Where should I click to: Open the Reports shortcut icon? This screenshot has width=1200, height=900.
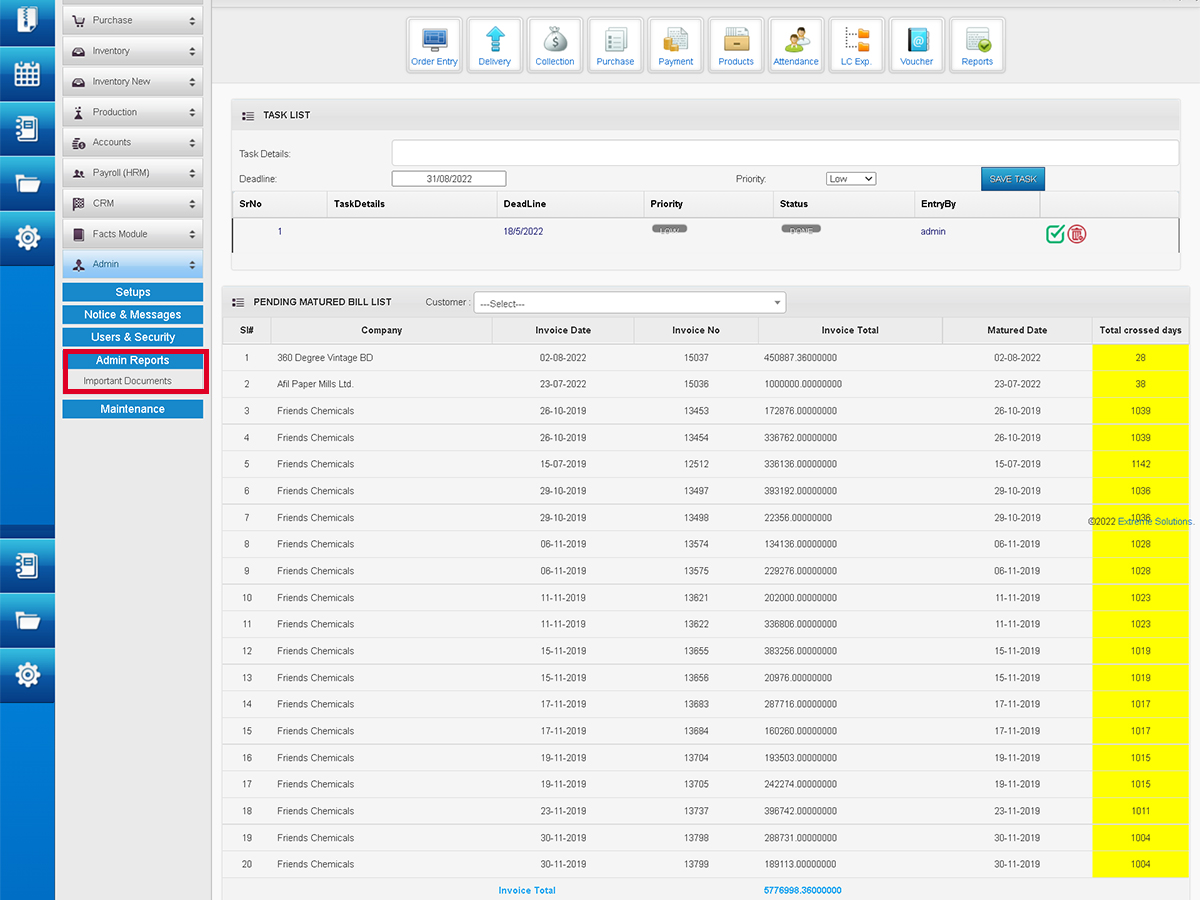977,45
